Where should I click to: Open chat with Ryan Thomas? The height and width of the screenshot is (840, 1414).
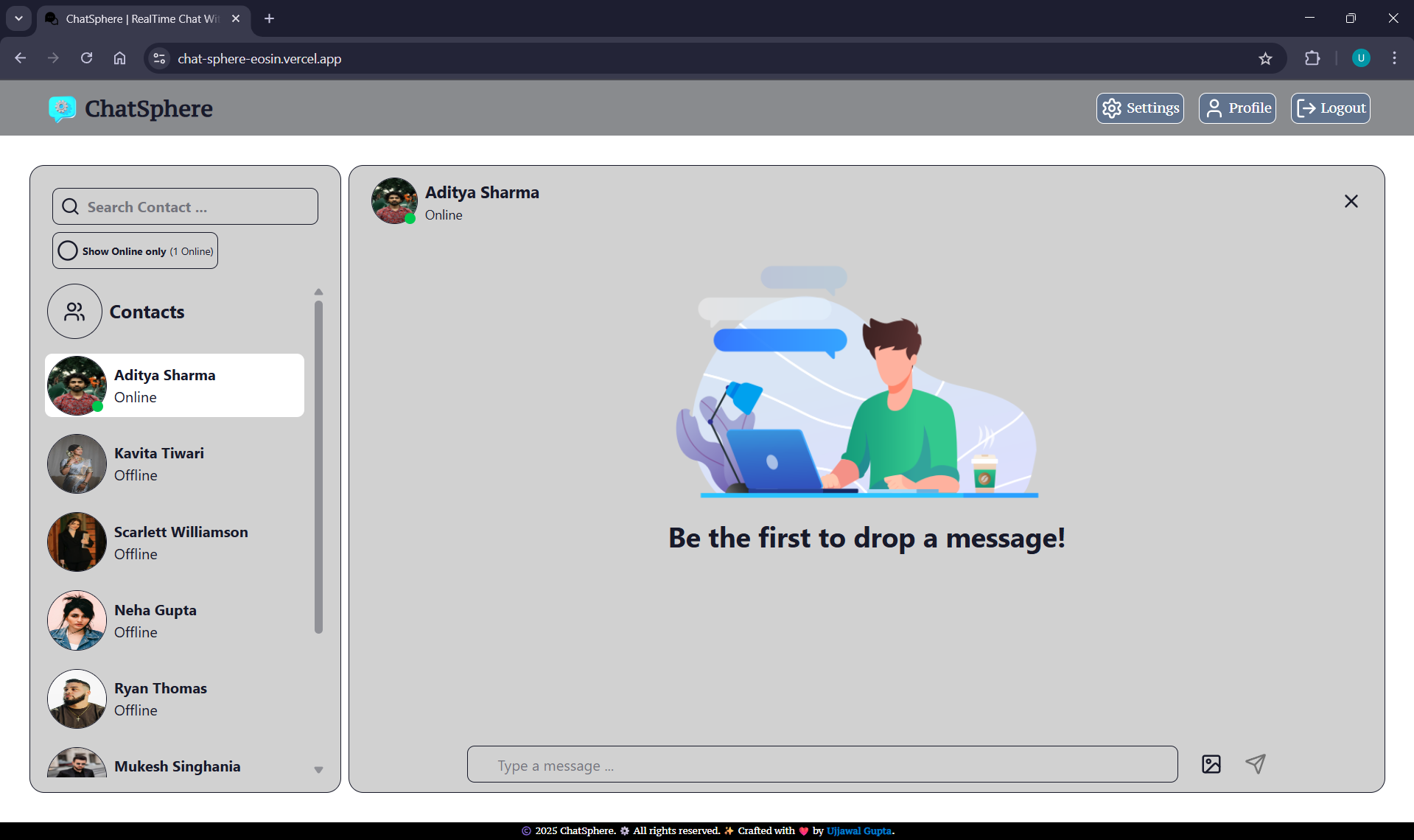[x=175, y=699]
